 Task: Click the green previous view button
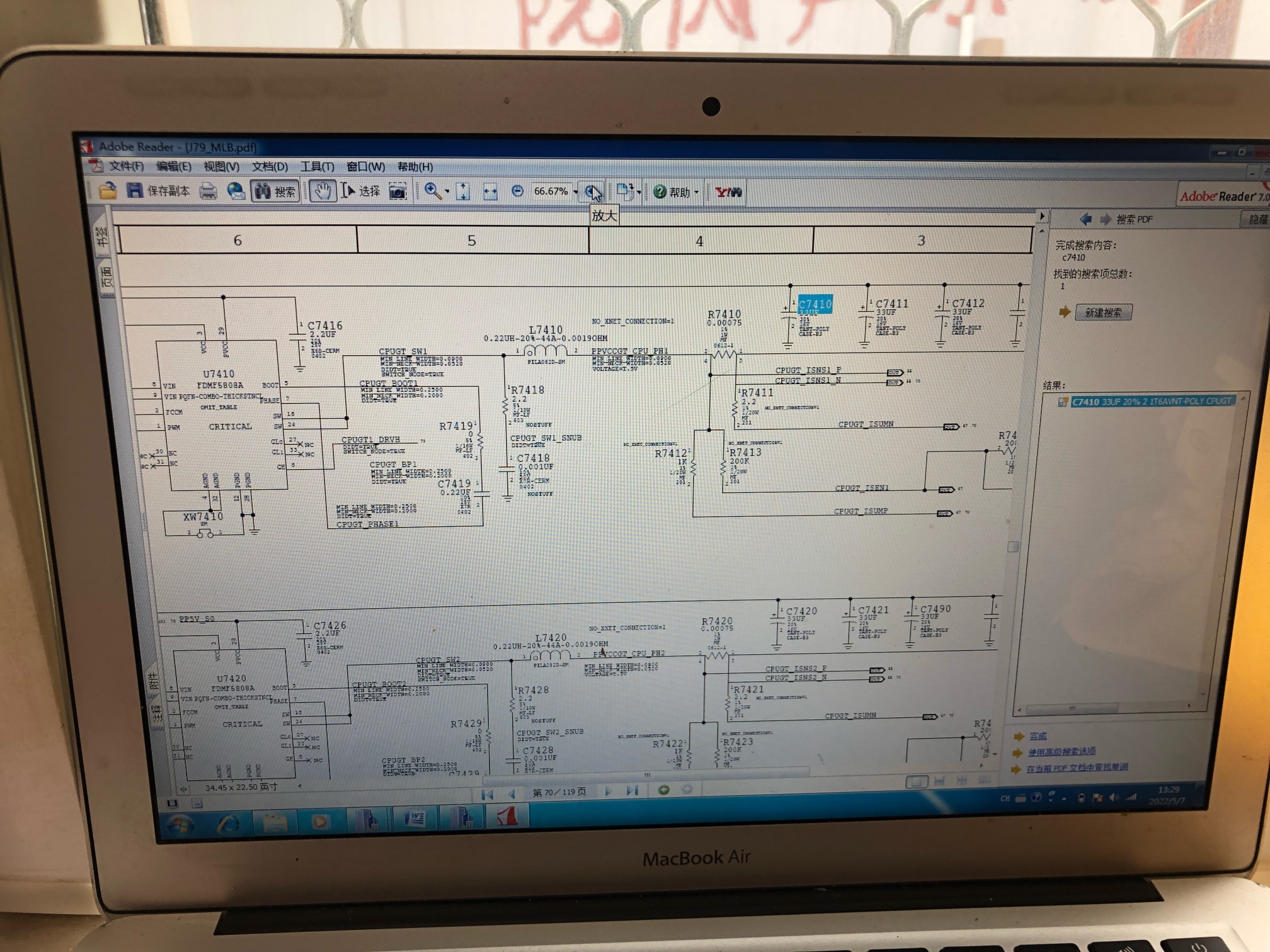pos(663,789)
